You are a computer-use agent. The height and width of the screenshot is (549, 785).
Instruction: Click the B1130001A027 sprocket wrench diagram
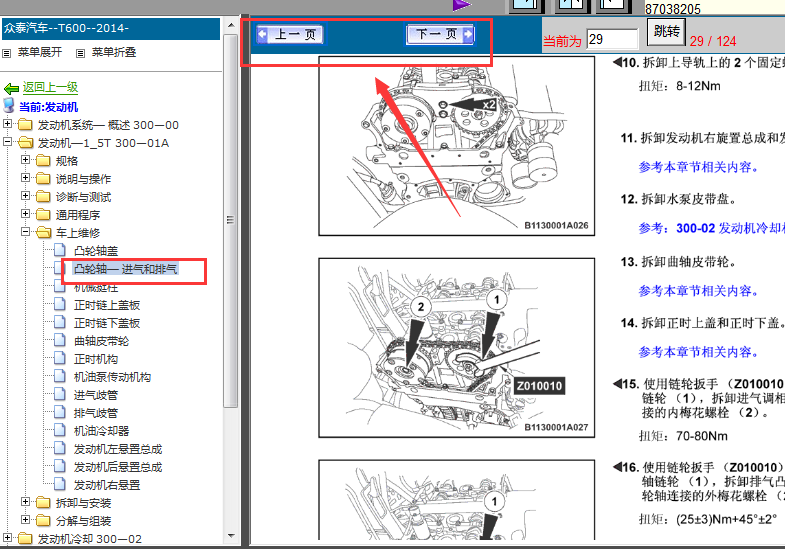(457, 348)
